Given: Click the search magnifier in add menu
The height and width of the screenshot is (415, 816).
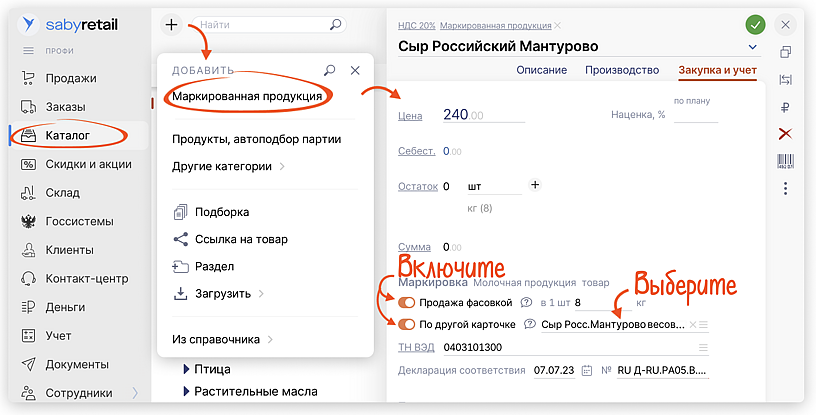Looking at the screenshot, I should [330, 71].
